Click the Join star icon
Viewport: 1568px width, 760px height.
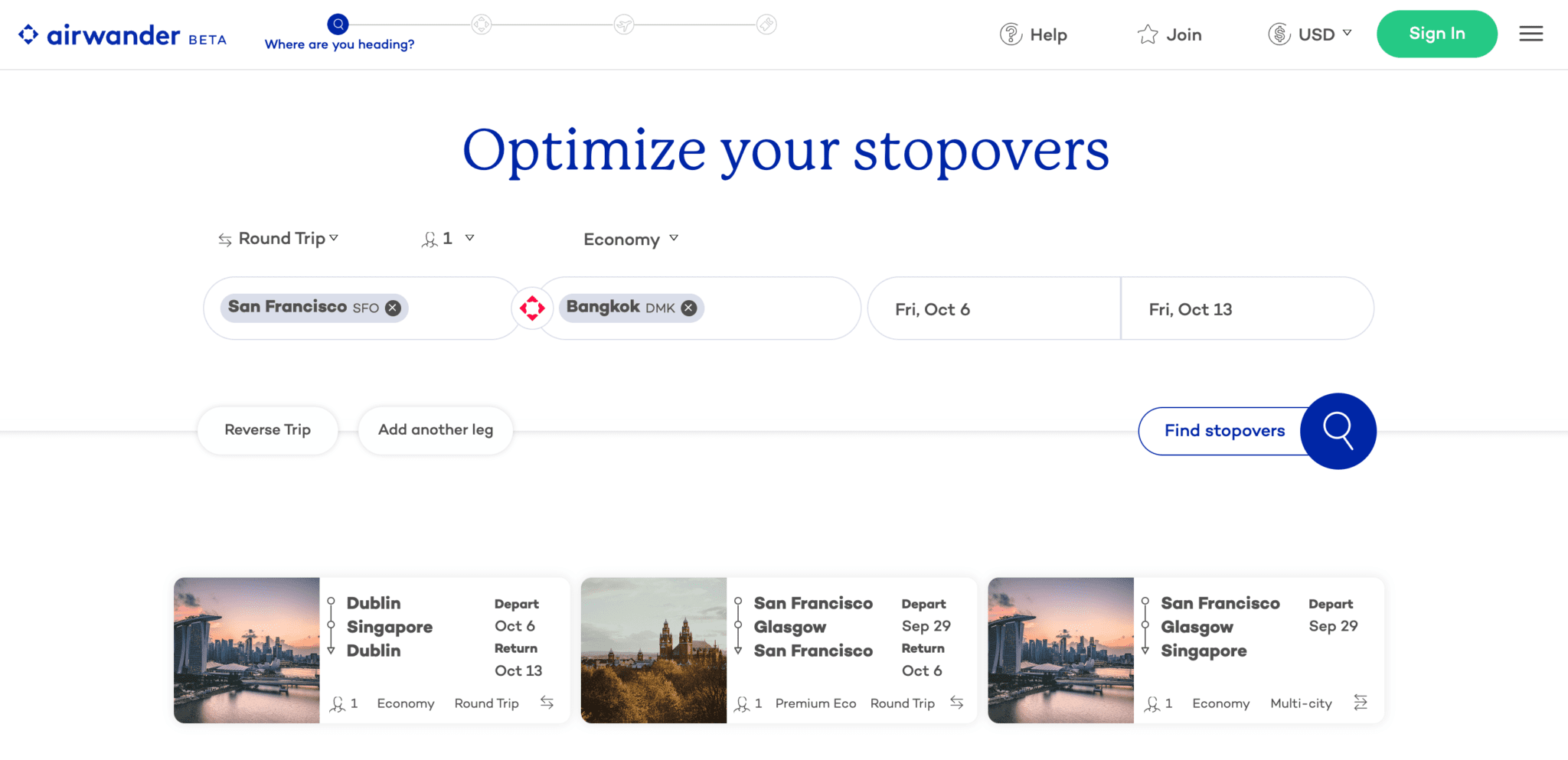1146,34
